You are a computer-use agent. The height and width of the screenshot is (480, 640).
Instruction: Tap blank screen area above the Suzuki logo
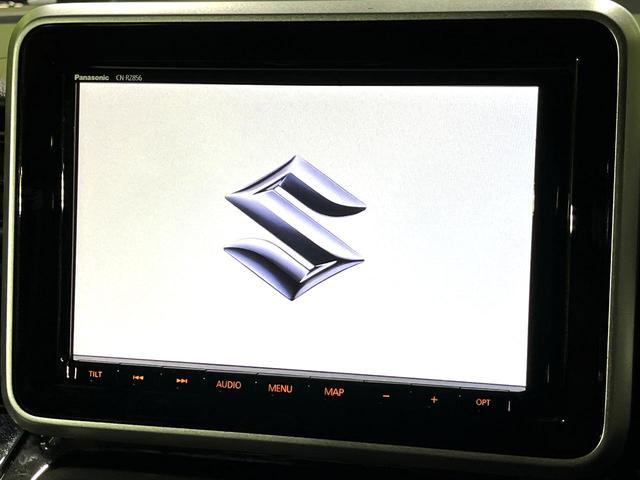(x=300, y=120)
